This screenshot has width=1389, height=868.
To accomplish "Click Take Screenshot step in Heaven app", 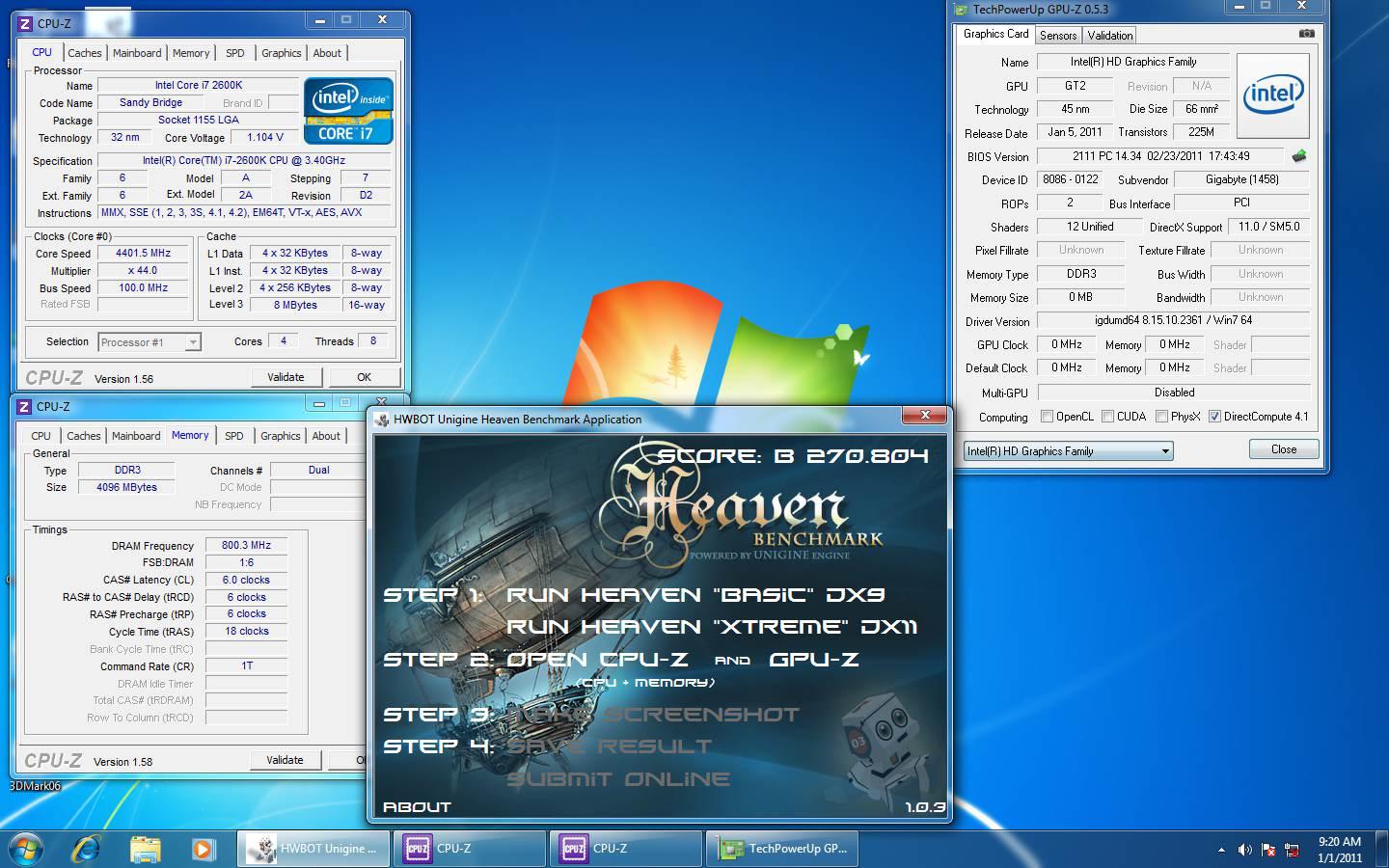I will [x=653, y=715].
